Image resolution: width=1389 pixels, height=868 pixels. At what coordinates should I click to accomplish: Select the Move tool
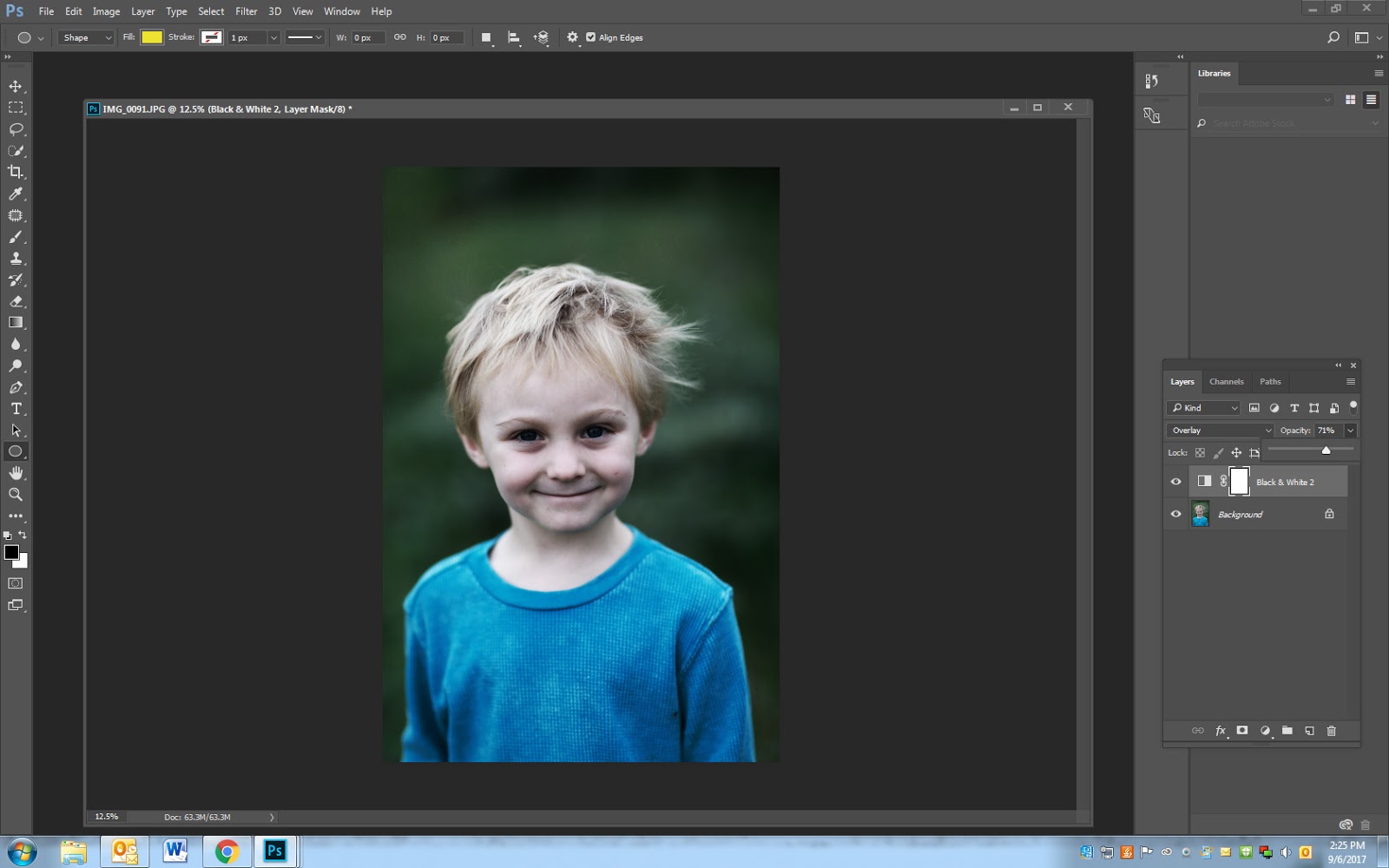[x=14, y=87]
